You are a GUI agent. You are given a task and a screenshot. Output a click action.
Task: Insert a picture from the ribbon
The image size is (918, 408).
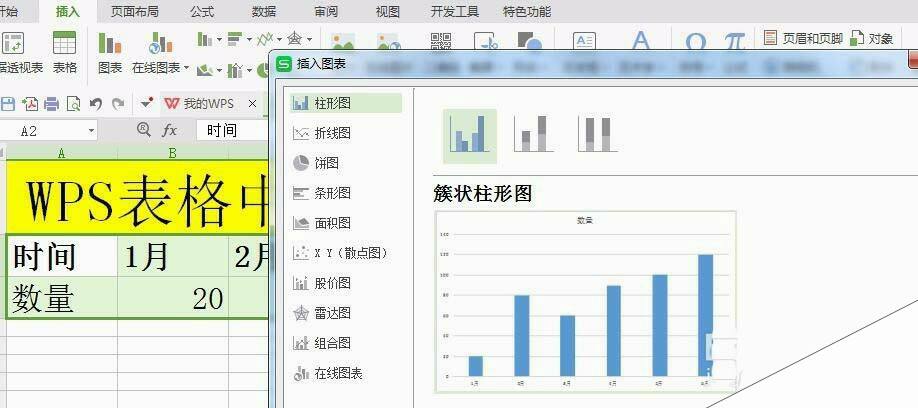pyautogui.click(x=343, y=42)
